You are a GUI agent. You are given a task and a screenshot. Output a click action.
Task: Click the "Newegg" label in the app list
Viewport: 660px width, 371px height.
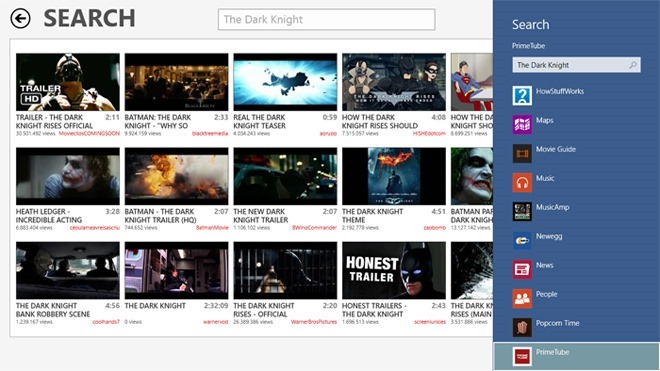point(549,236)
